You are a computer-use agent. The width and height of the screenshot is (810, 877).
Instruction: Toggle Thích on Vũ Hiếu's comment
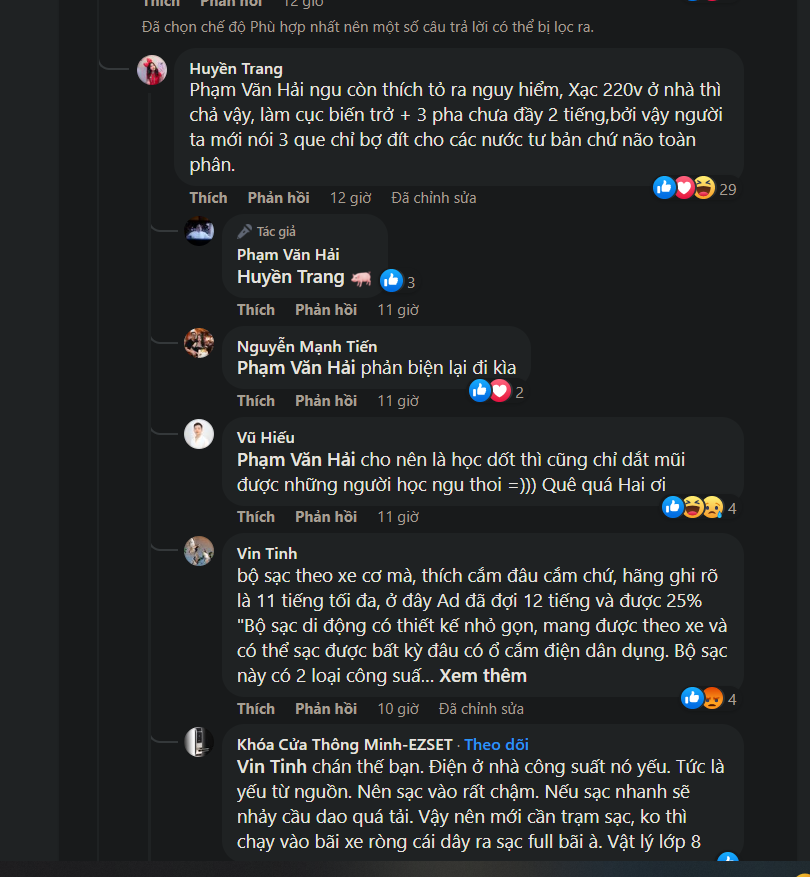(256, 517)
